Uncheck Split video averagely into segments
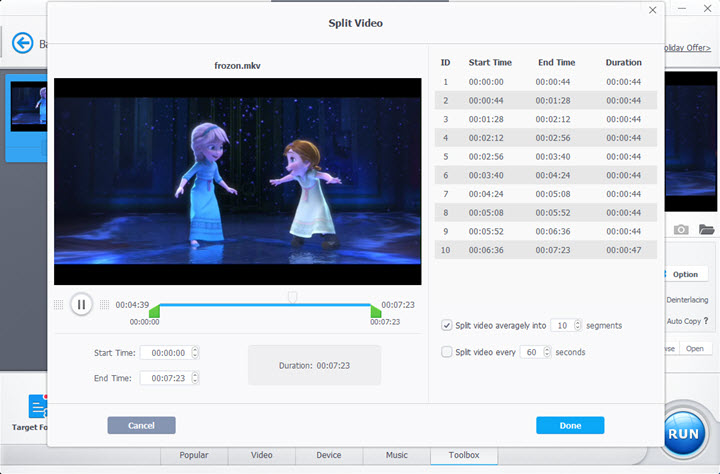 pos(446,325)
